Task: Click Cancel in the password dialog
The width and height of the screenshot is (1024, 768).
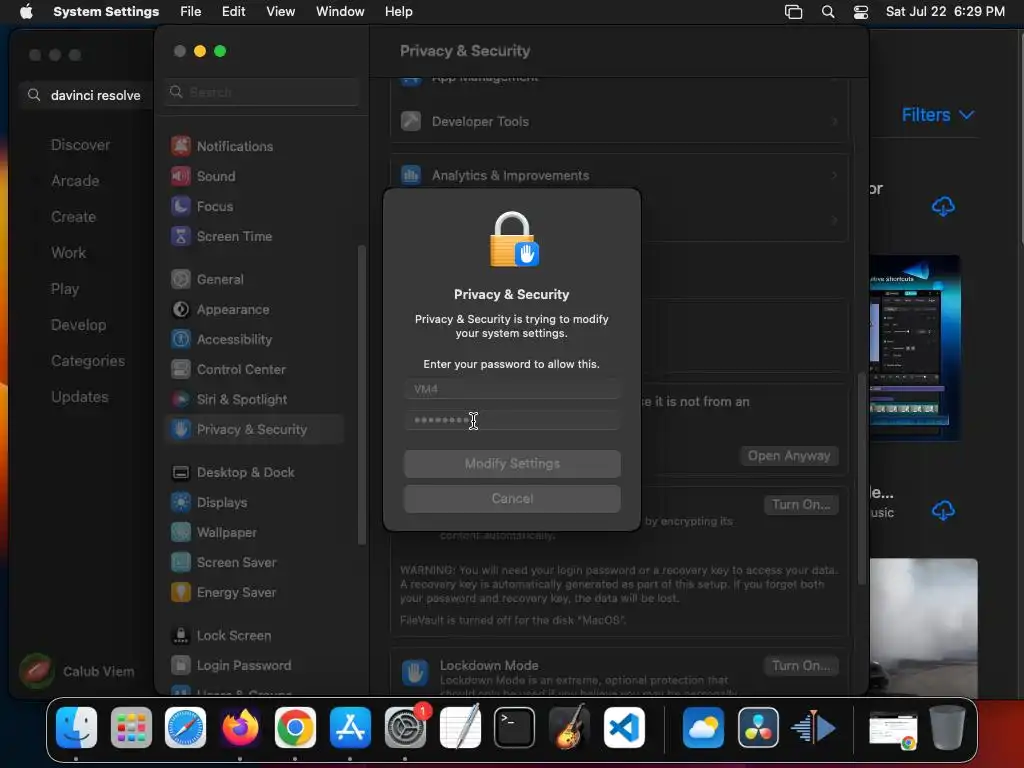Action: (x=512, y=499)
